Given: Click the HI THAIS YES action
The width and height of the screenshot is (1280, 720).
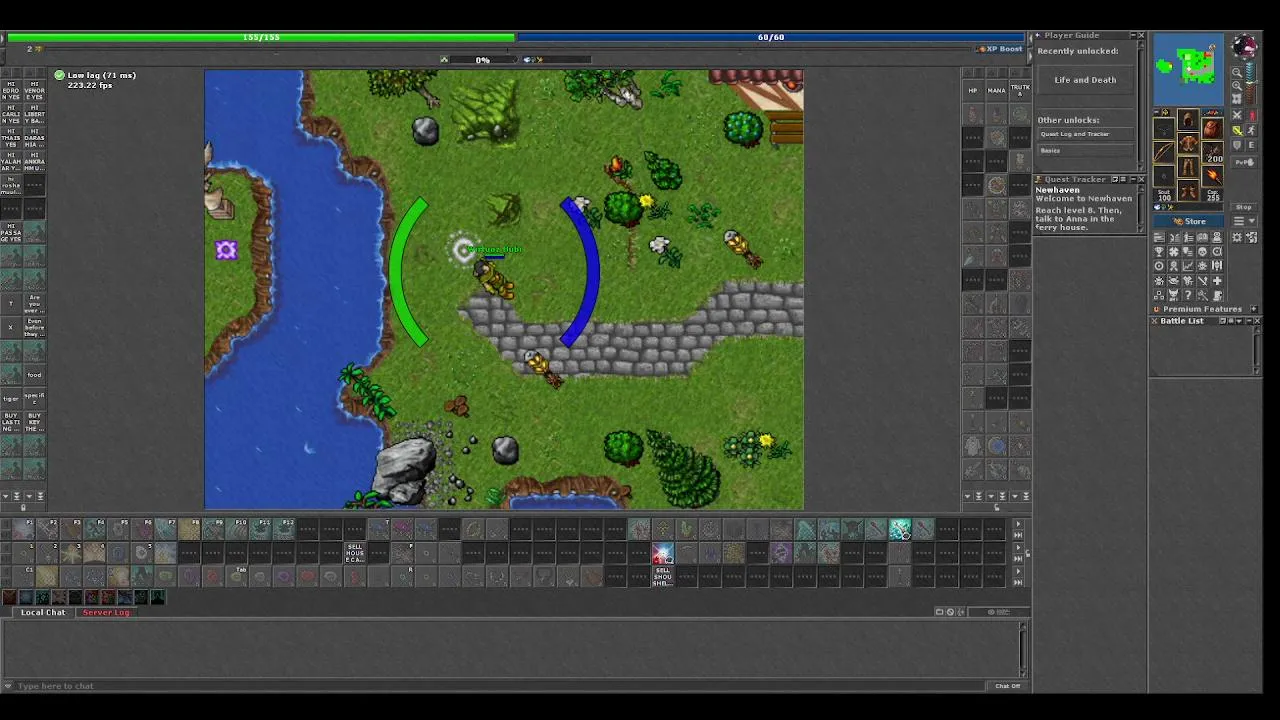Looking at the screenshot, I should [x=12, y=137].
